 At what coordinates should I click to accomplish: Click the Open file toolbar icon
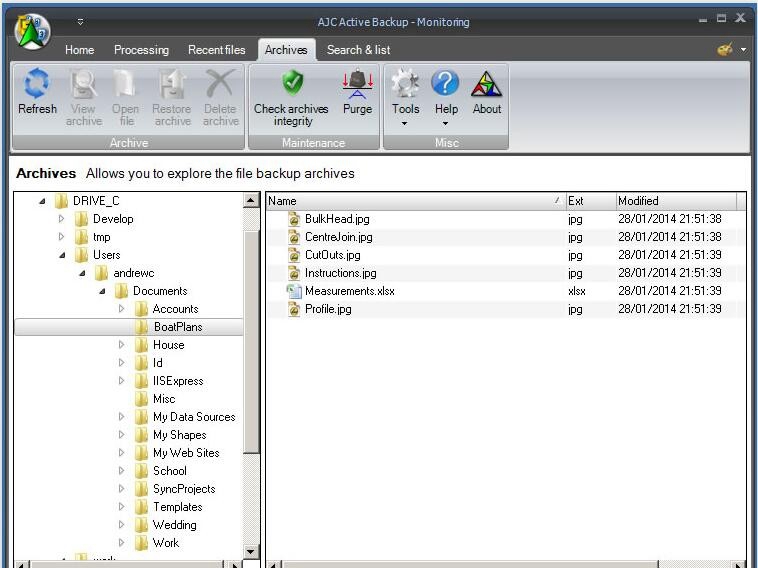[125, 84]
